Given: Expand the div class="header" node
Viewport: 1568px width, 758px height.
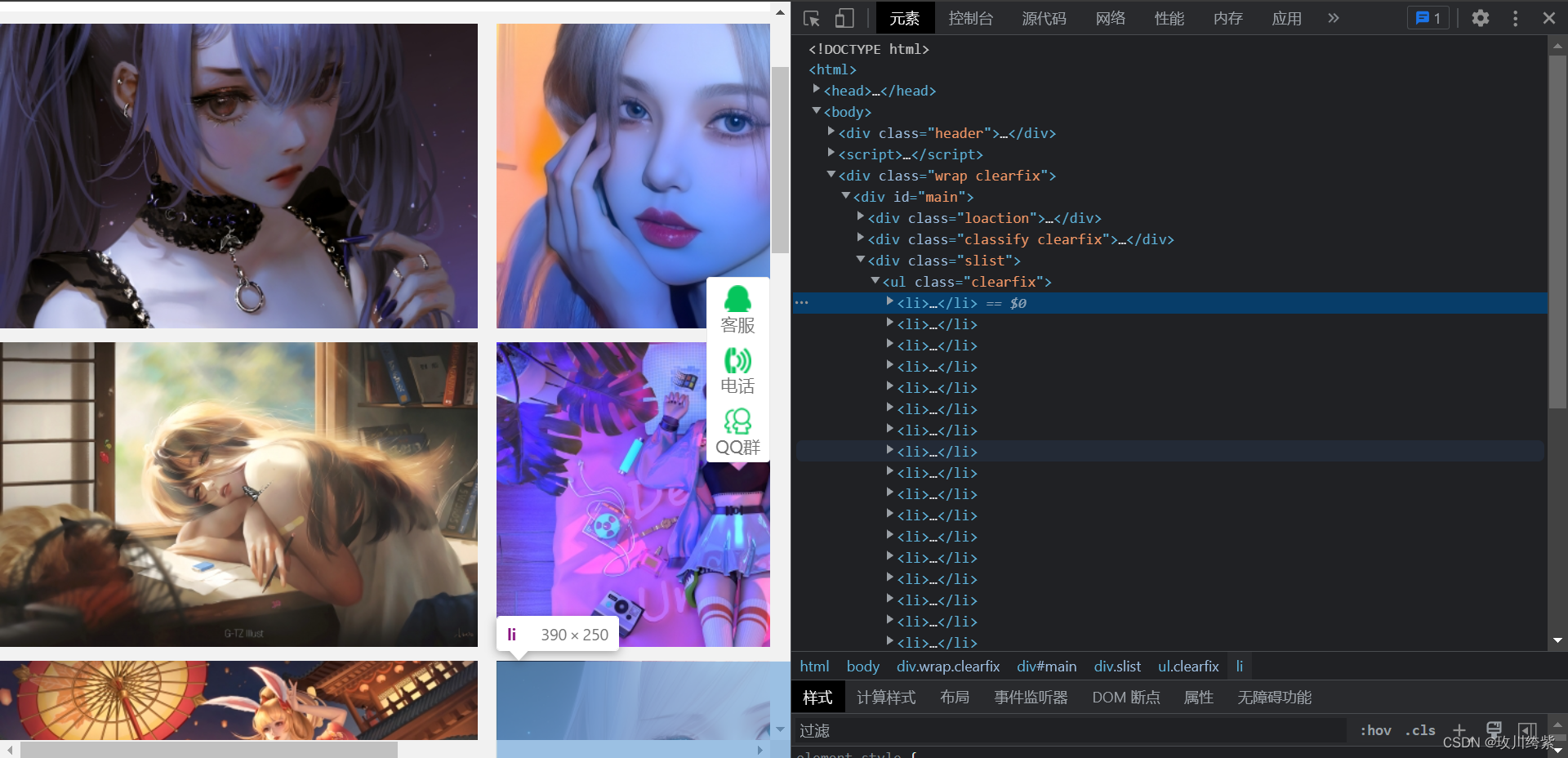Looking at the screenshot, I should click(831, 132).
